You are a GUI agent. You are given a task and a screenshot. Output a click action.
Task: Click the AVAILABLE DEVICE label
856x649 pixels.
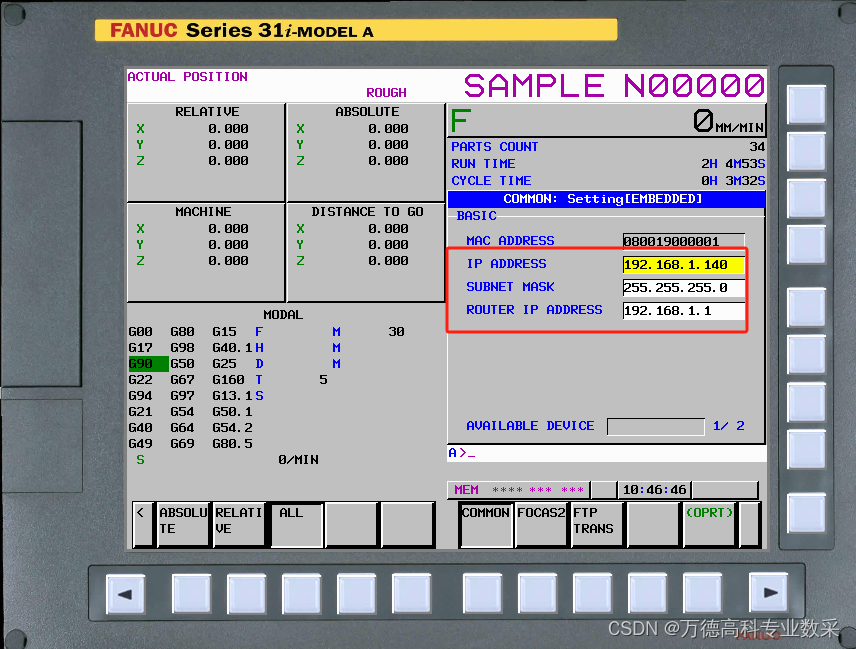pos(530,426)
